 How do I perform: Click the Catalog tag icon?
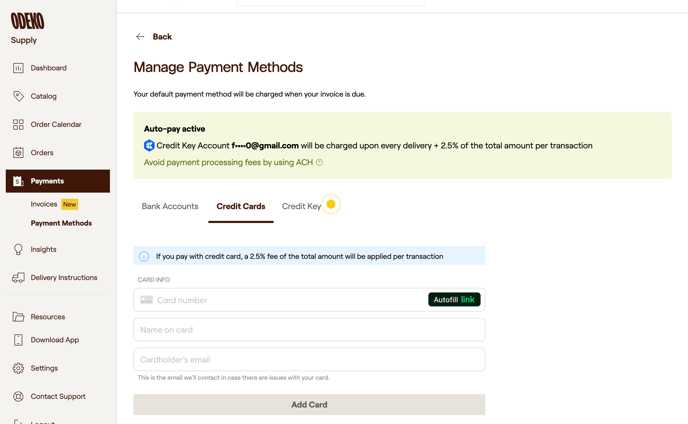18,96
